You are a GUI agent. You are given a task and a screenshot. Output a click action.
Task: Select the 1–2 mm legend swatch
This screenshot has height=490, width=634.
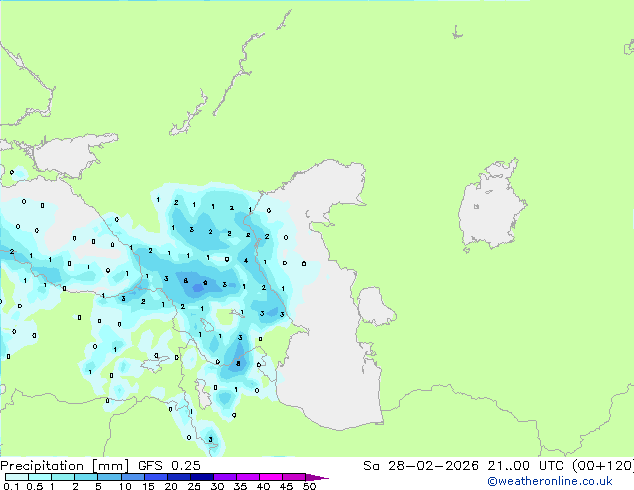coord(63,477)
